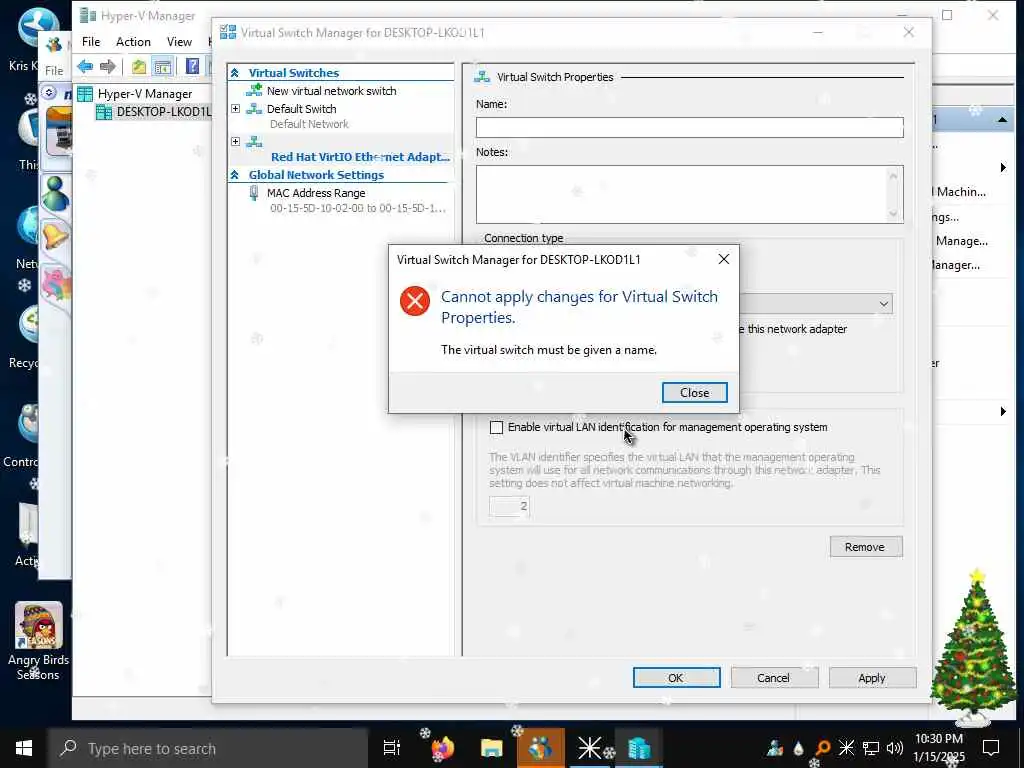Select Default Switch in the list
This screenshot has width=1024, height=768.
301,109
